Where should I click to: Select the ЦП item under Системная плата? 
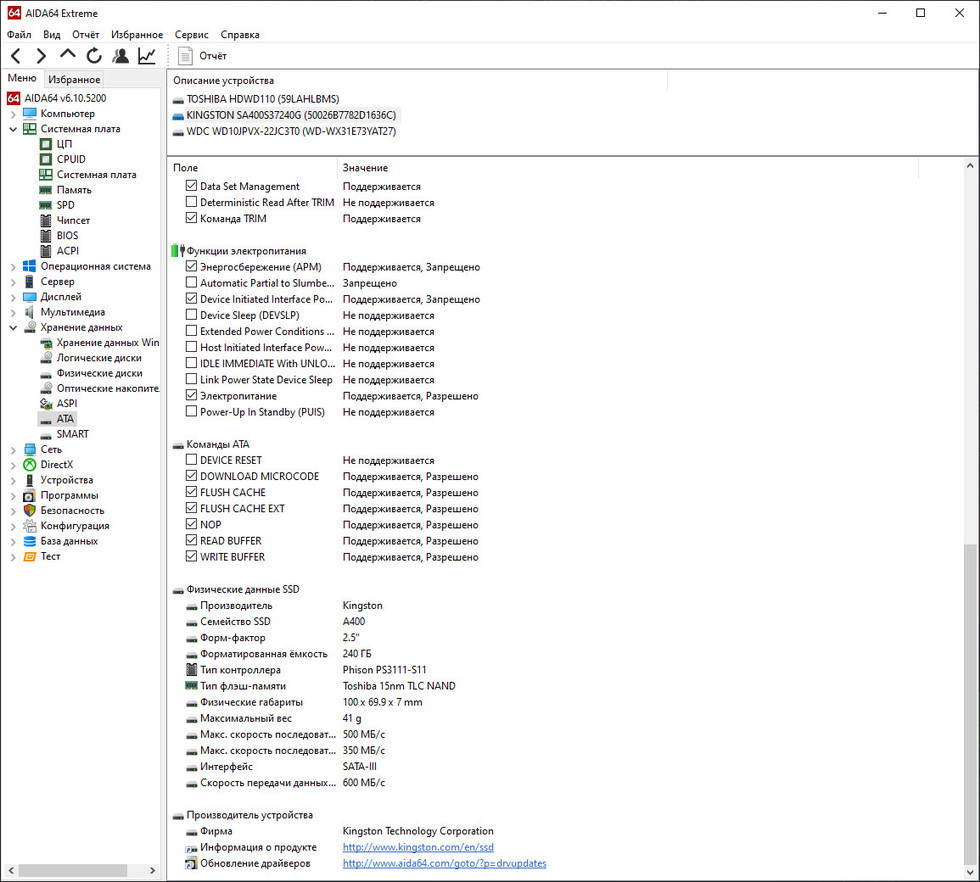[64, 144]
